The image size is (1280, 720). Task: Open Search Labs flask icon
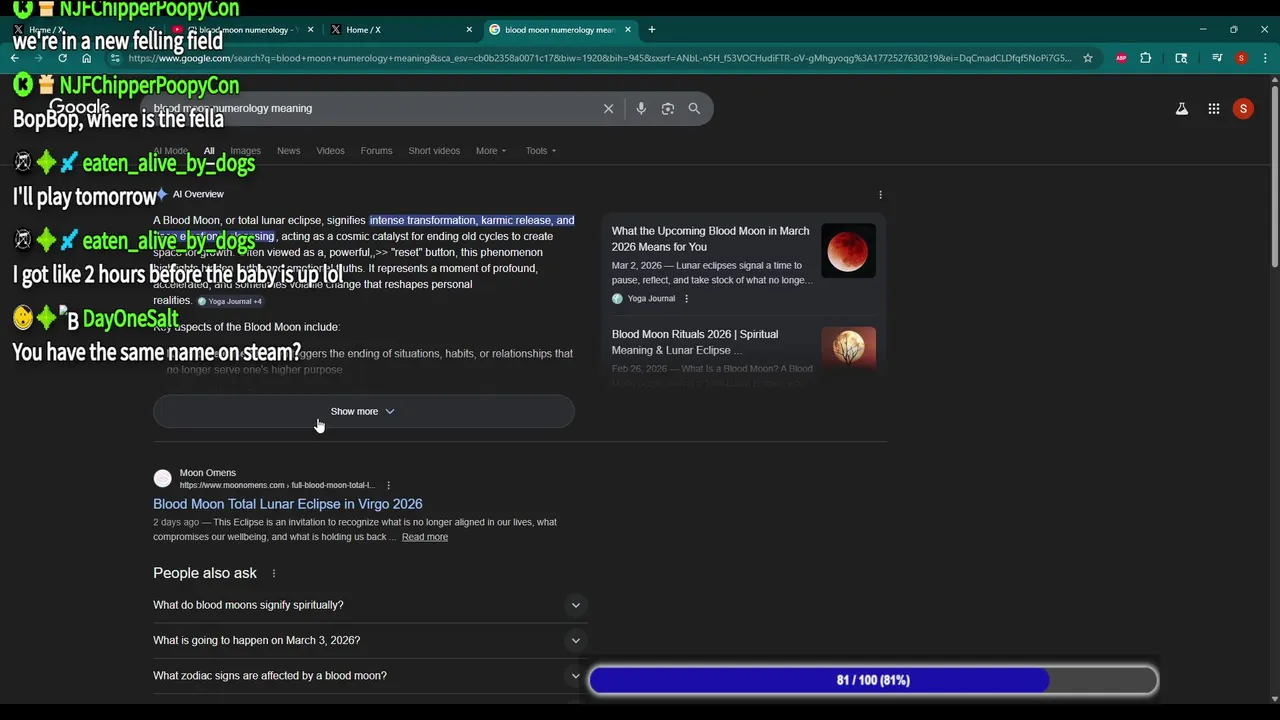point(1182,109)
